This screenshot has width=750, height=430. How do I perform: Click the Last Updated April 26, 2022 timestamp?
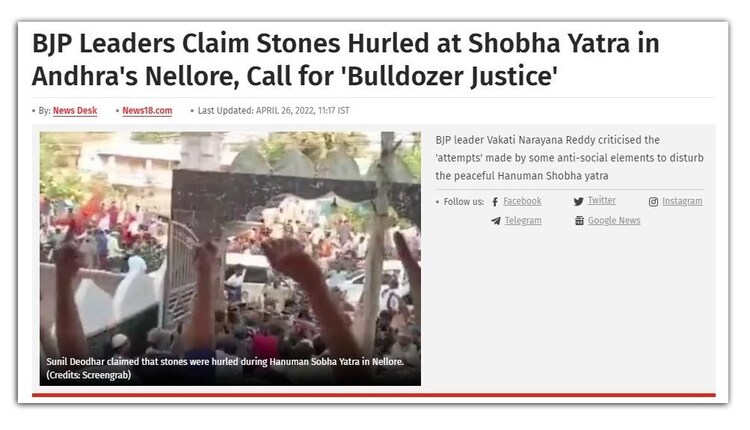pyautogui.click(x=274, y=110)
